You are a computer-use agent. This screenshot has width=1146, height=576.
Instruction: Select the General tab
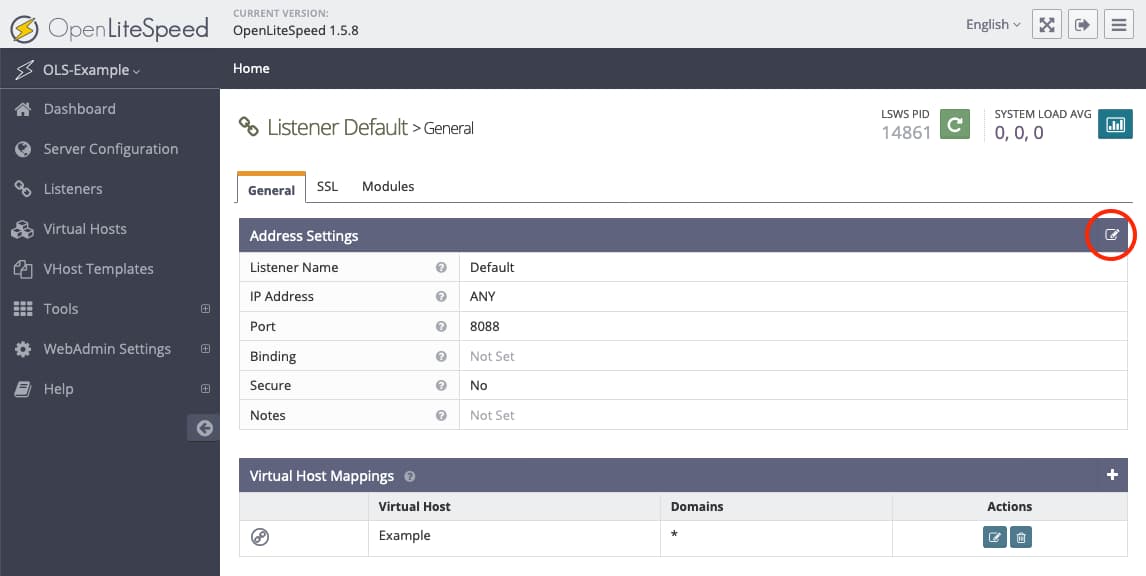click(271, 189)
